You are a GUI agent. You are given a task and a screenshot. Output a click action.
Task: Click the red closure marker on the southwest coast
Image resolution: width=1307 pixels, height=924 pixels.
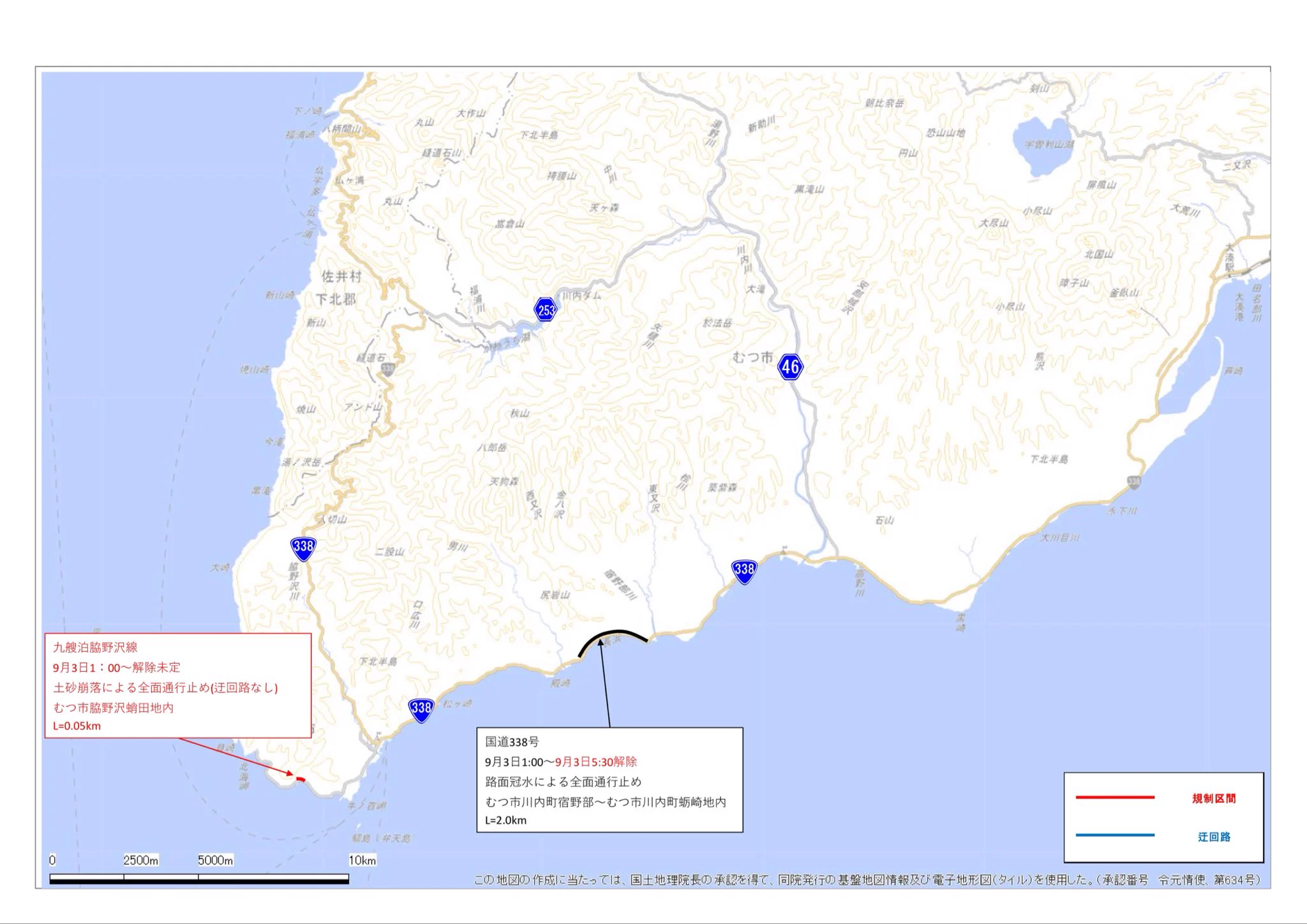tap(301, 779)
